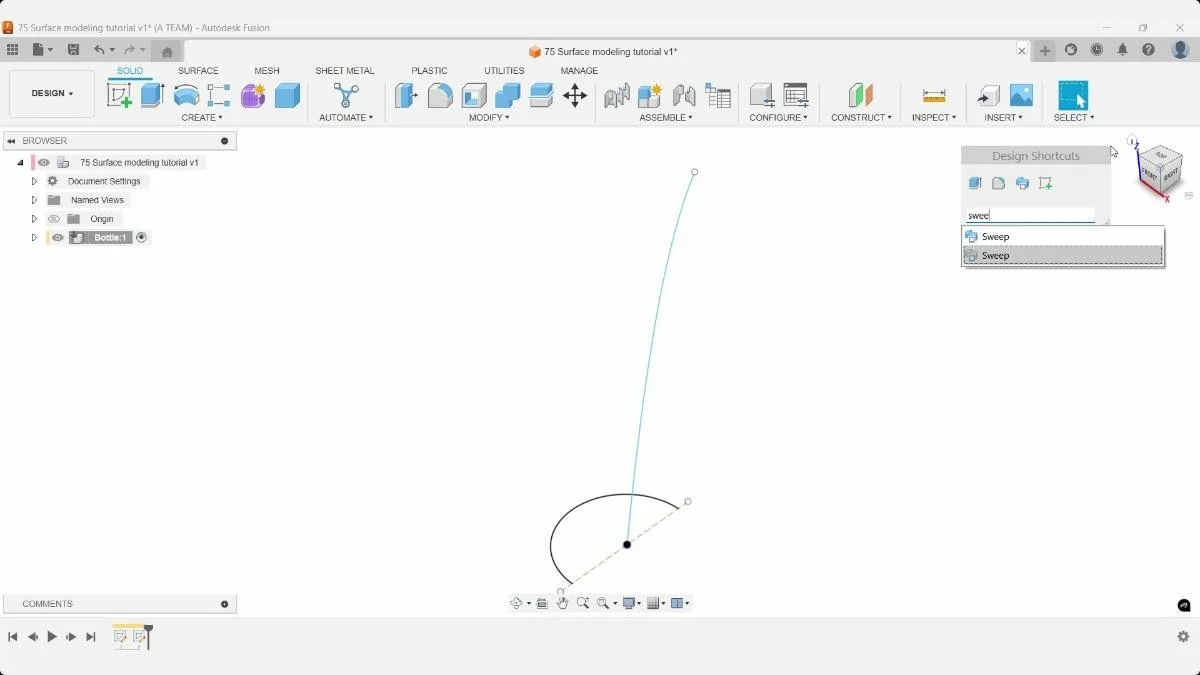The width and height of the screenshot is (1200, 675).
Task: Activate the Select tool icon
Action: [1073, 96]
